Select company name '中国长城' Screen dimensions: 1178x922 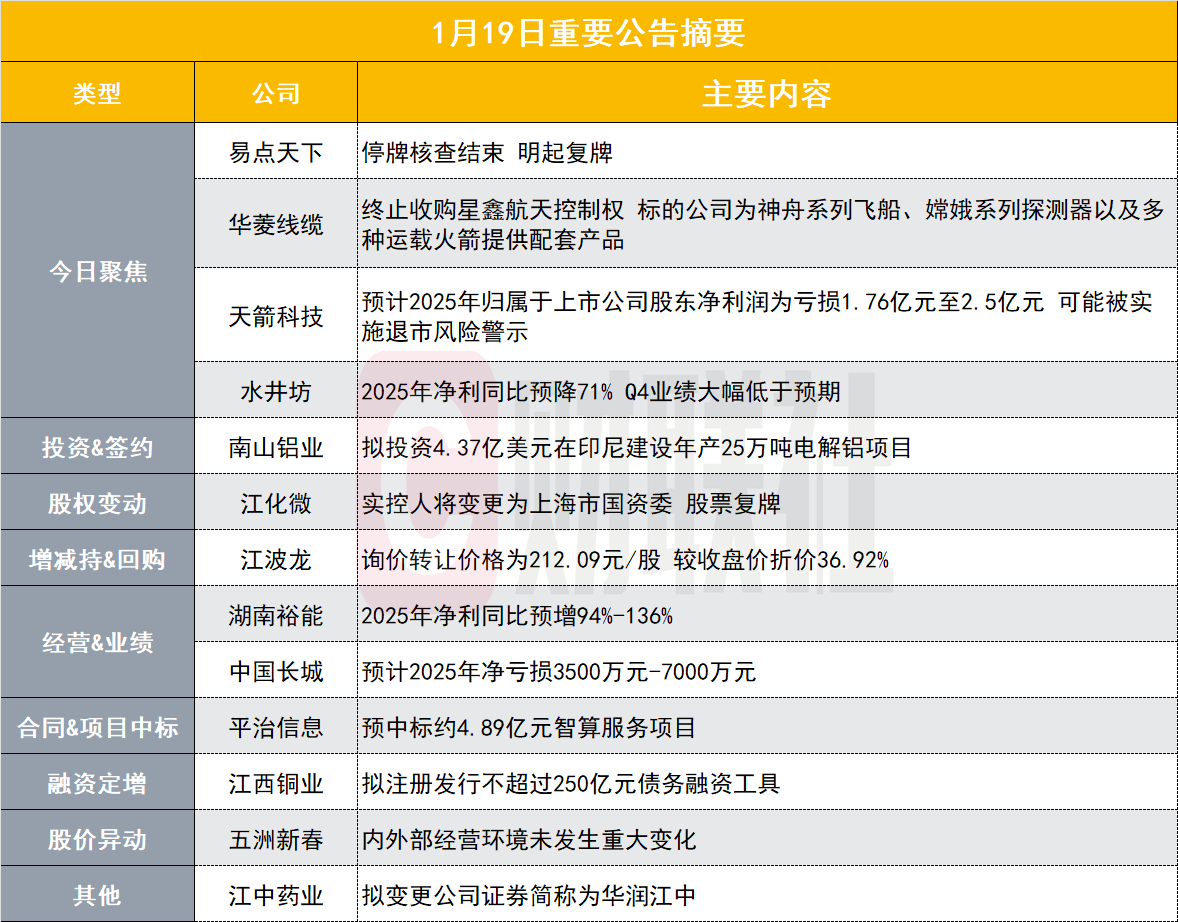tap(276, 672)
